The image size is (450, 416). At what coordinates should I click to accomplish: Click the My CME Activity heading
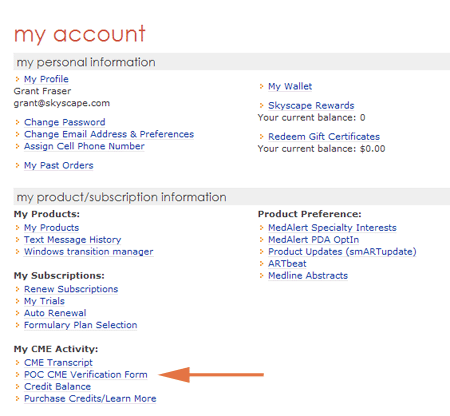point(56,349)
